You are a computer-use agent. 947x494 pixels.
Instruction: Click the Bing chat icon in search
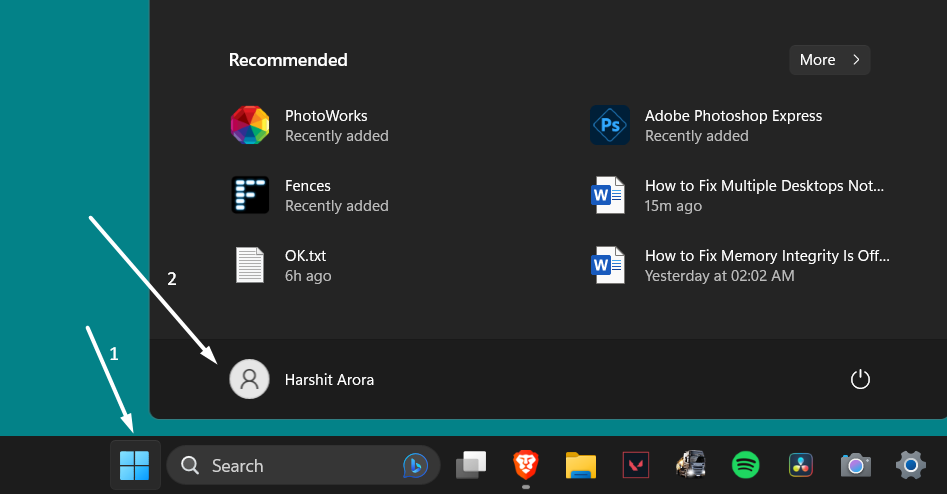(x=415, y=465)
